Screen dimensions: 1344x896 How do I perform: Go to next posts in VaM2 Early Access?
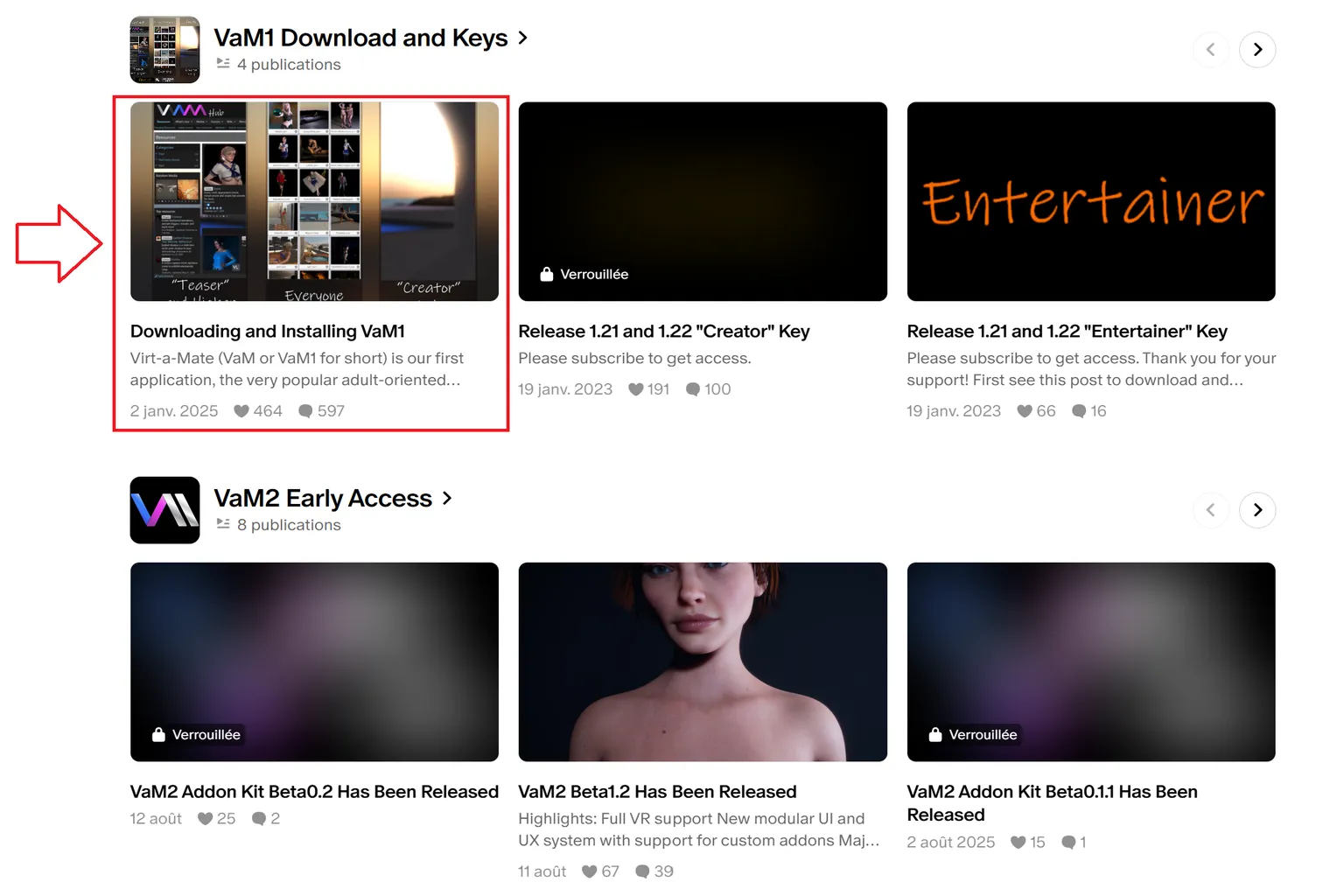pyautogui.click(x=1257, y=510)
